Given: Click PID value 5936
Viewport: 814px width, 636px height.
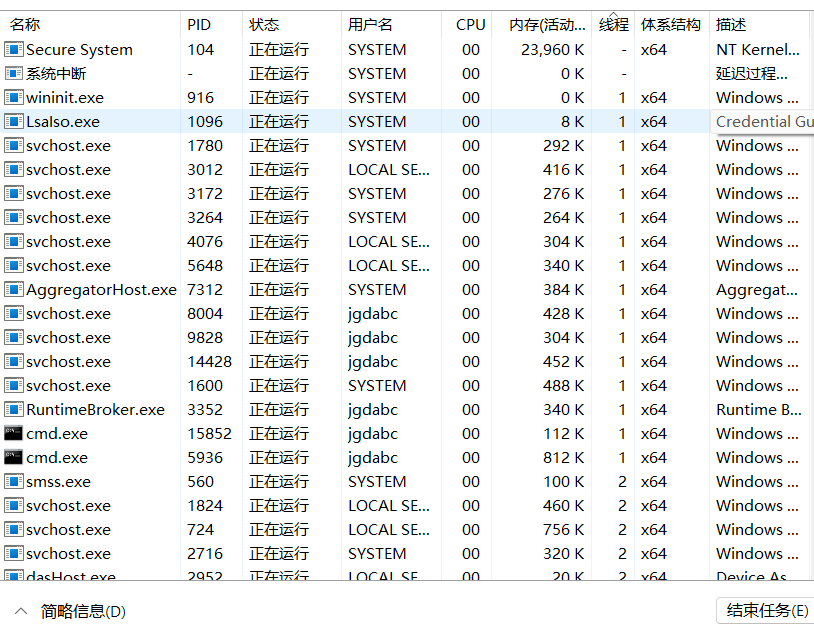Looking at the screenshot, I should 205,457.
